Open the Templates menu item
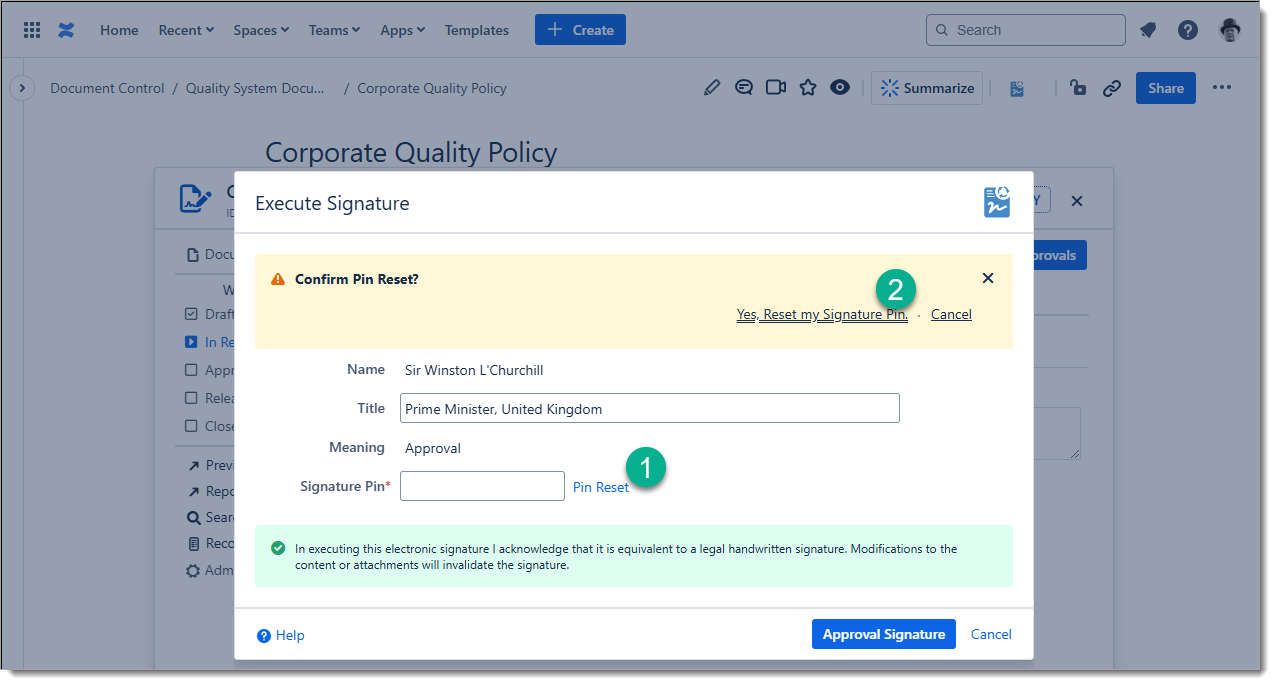Screen dimensions: 1275x685 [x=476, y=30]
